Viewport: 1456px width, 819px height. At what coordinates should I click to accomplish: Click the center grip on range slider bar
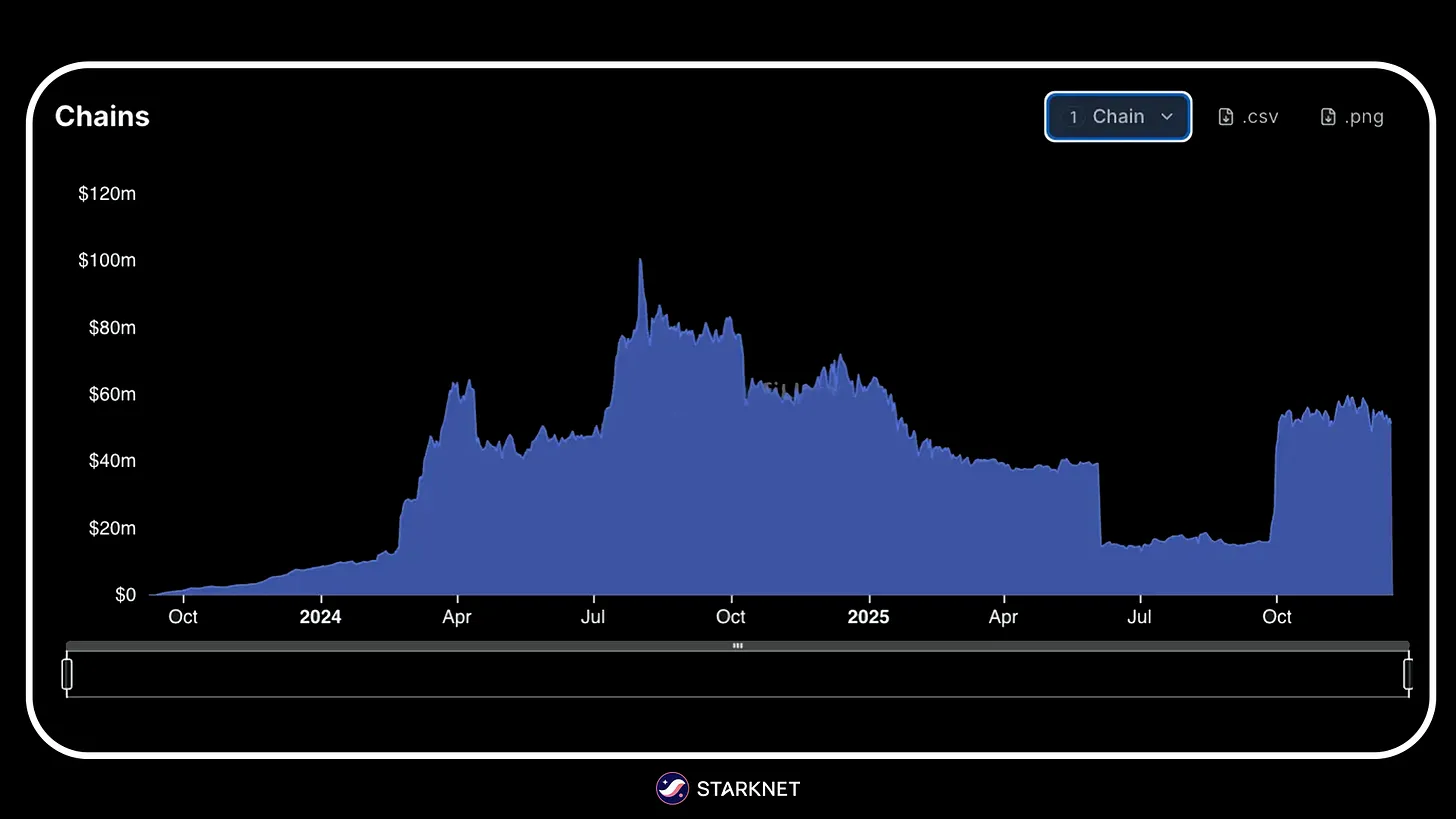737,646
